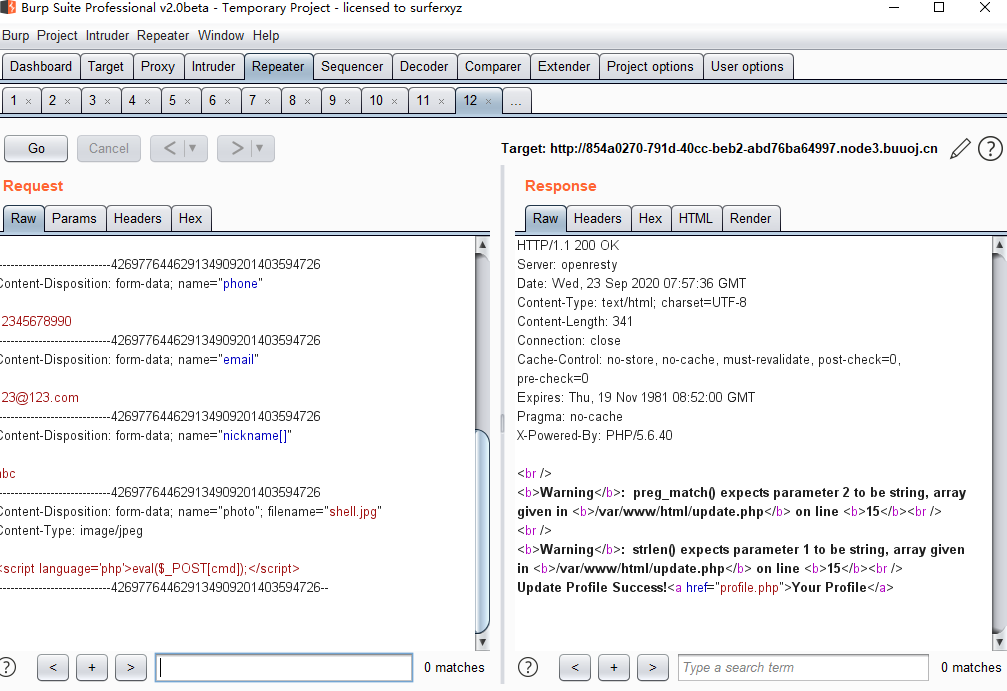This screenshot has height=691, width=1007.
Task: Click response search next match button
Action: [652, 667]
